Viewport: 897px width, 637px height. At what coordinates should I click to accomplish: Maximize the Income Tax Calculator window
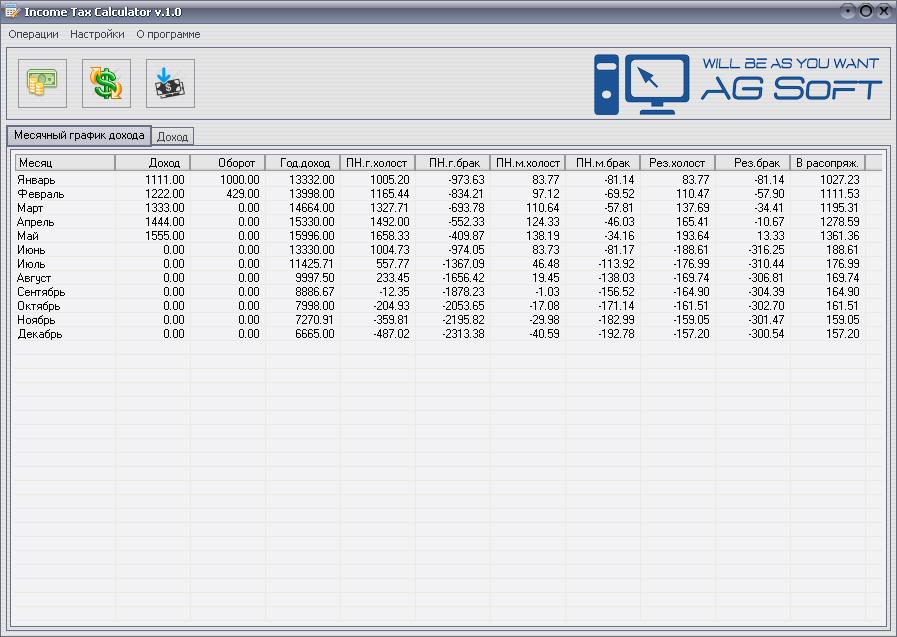(866, 11)
